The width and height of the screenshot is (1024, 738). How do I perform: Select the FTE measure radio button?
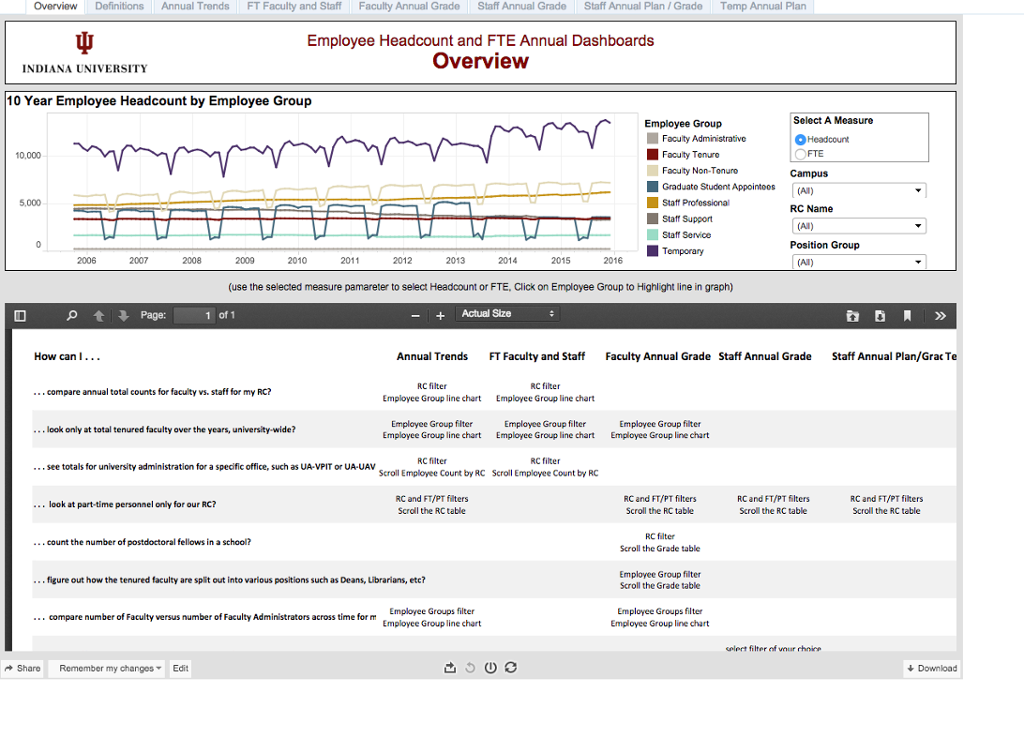click(x=800, y=154)
